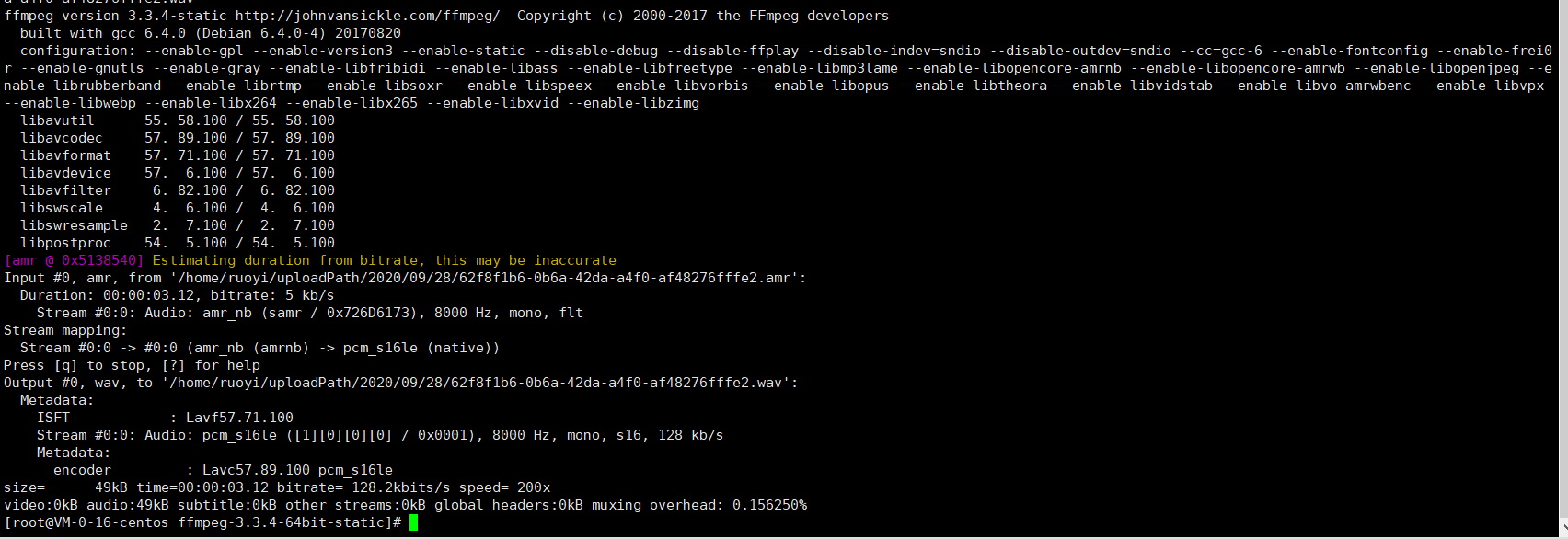Click the 'speed= 200x' value
1568x539 pixels.
[x=504, y=487]
